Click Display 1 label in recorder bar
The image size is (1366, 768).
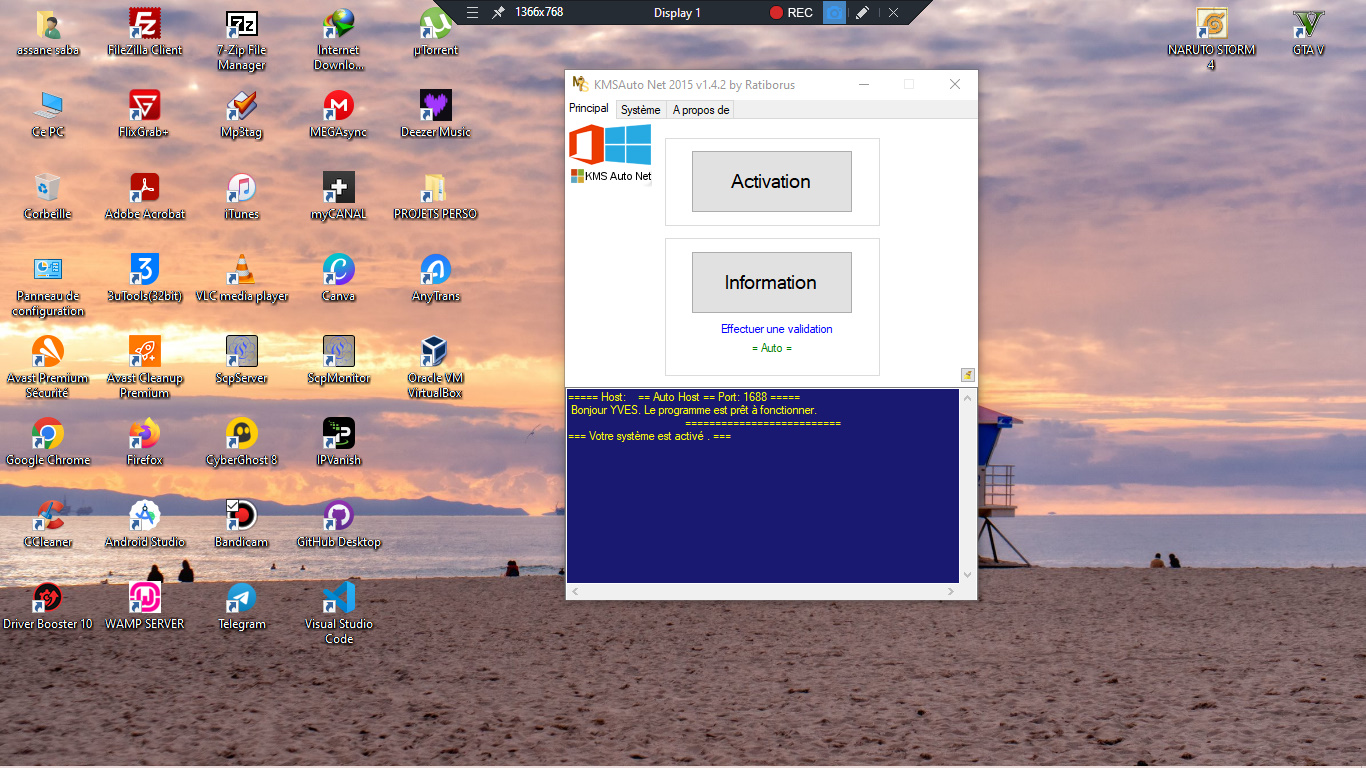tap(677, 12)
